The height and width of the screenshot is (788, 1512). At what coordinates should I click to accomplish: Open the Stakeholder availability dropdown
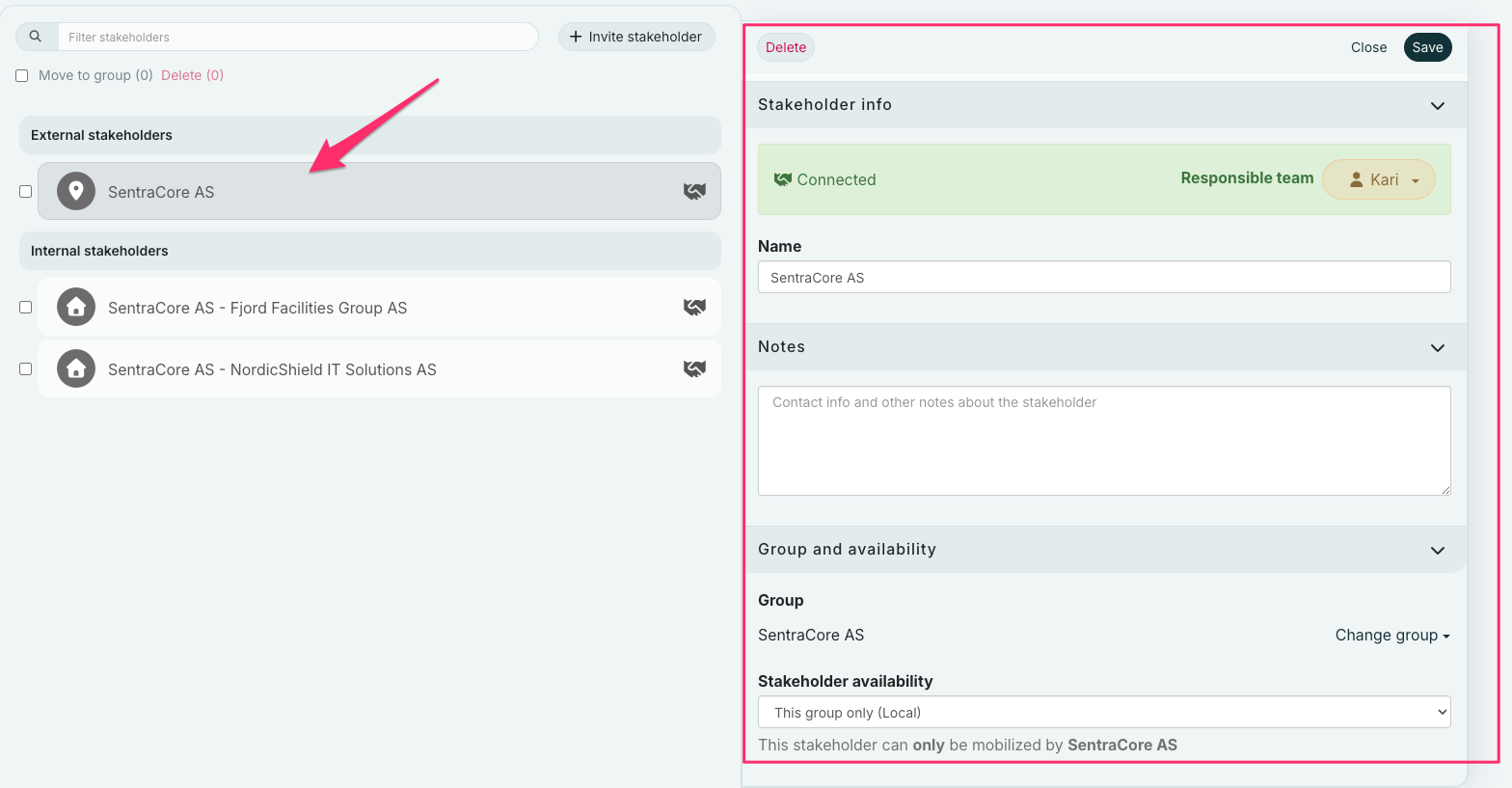point(1103,712)
